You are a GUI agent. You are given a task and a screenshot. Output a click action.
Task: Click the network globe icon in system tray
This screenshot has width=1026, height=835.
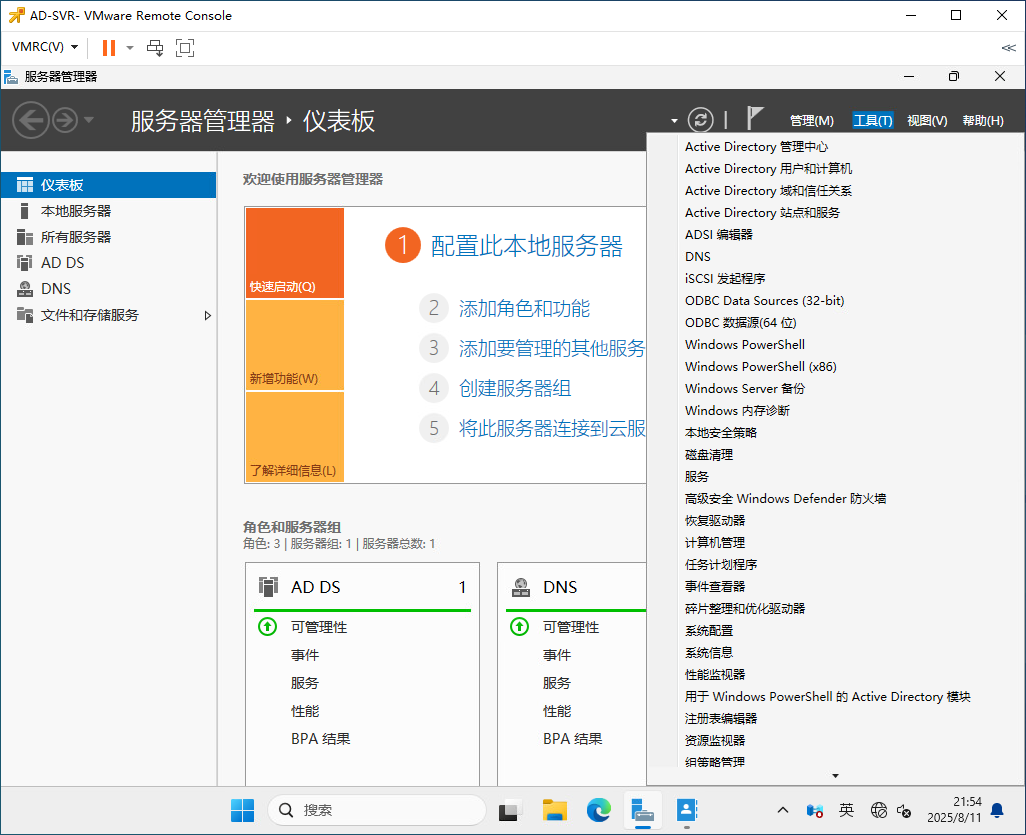(878, 811)
